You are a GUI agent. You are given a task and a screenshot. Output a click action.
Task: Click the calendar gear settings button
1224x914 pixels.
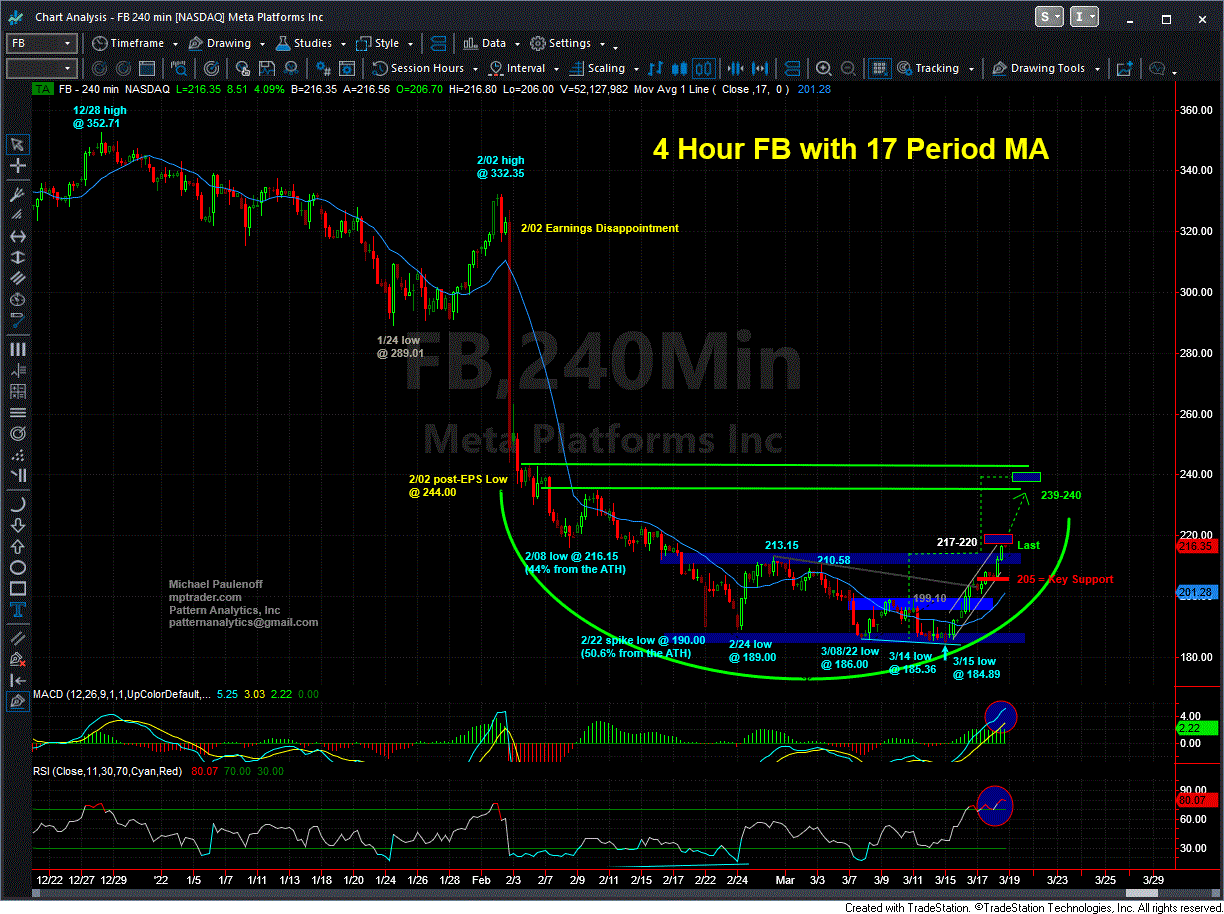coord(348,68)
